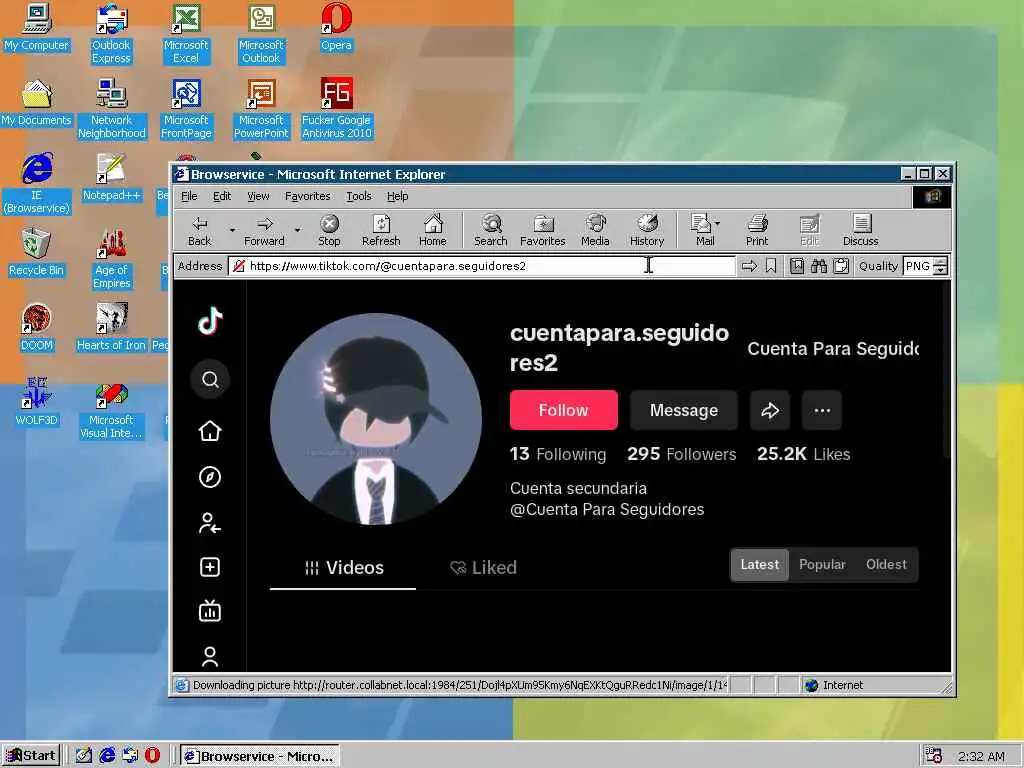Click the Discuss toolbar button

click(x=860, y=231)
